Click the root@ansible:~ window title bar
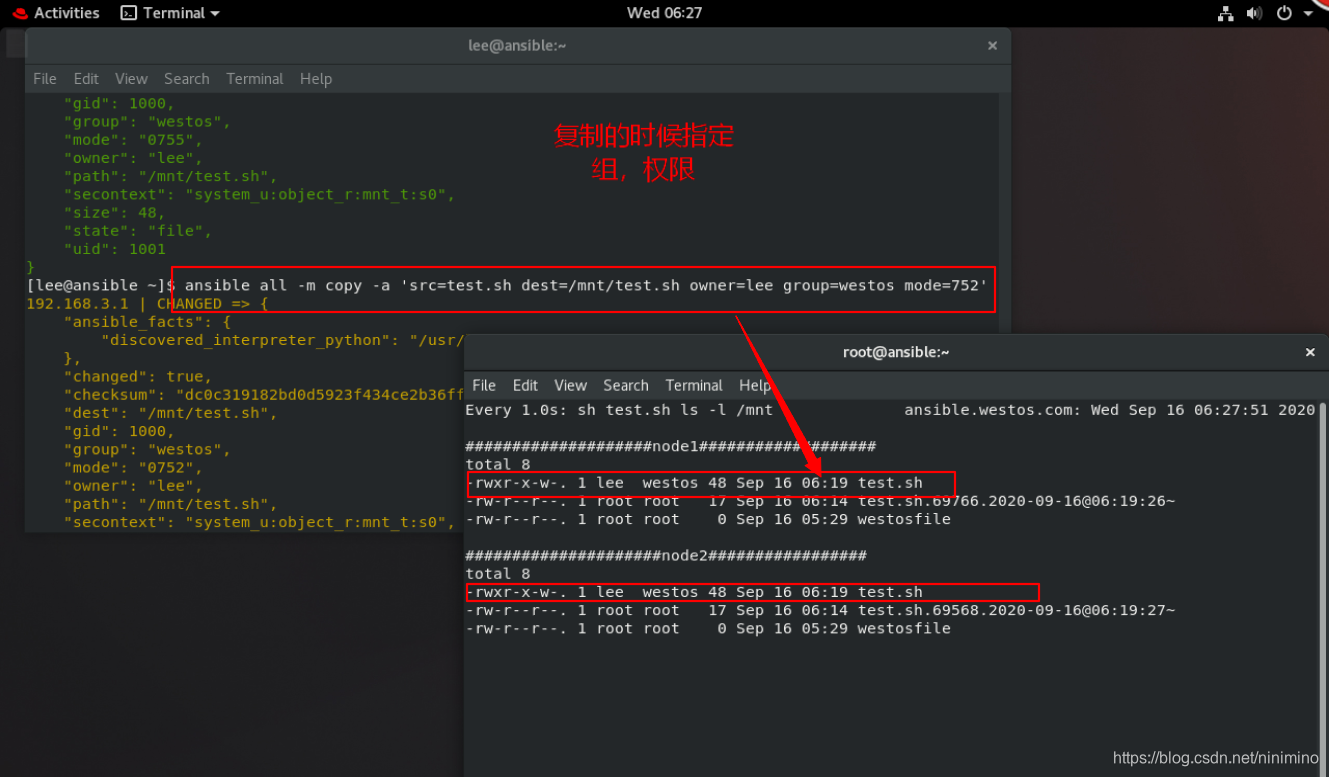This screenshot has height=777, width=1329. 896,352
